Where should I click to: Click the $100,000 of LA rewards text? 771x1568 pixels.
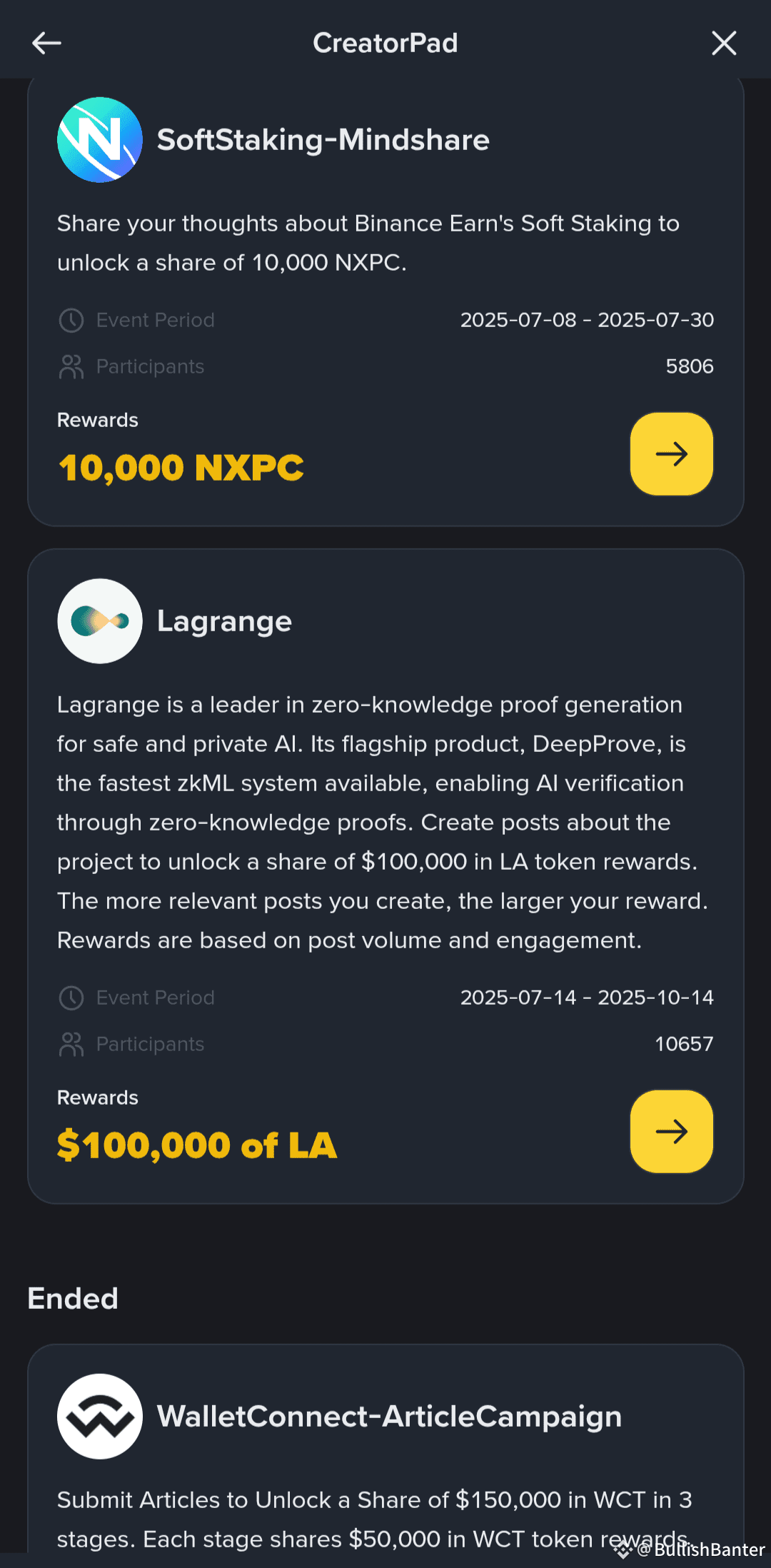(x=197, y=1145)
